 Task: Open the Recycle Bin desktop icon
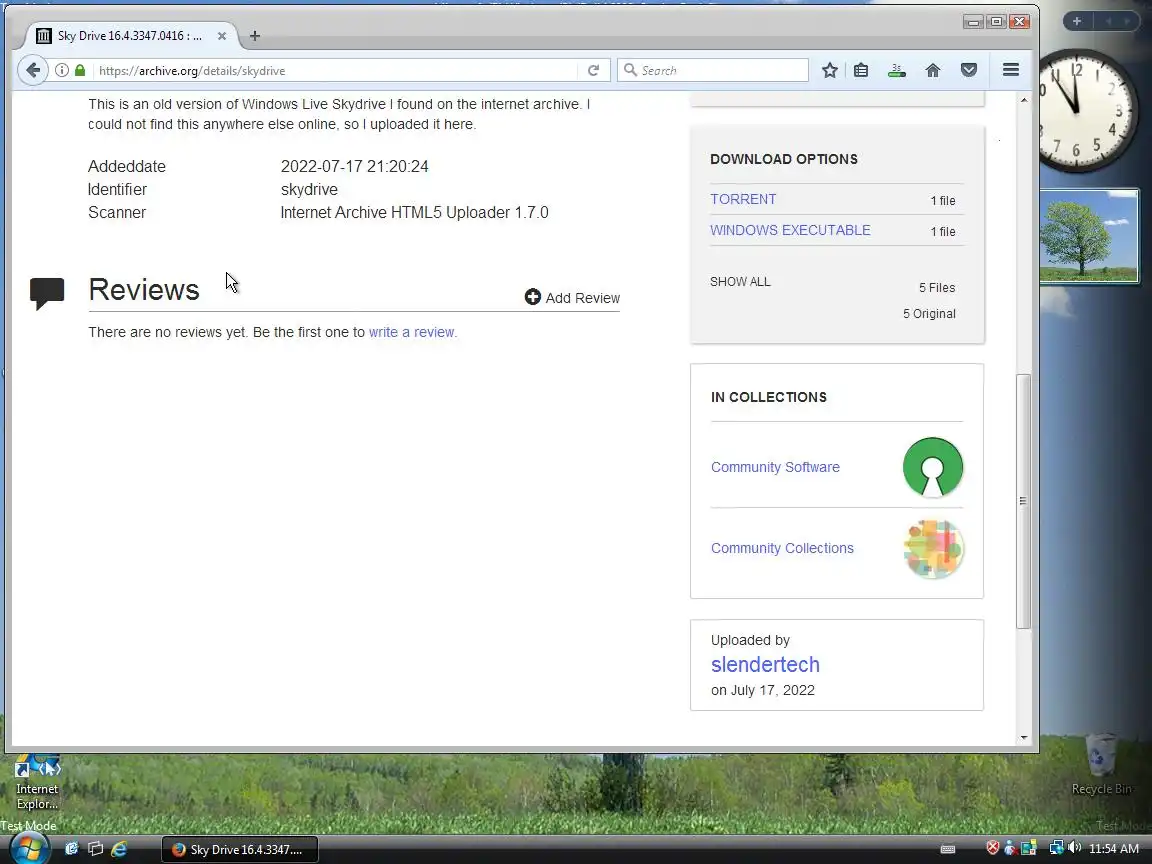[1101, 765]
